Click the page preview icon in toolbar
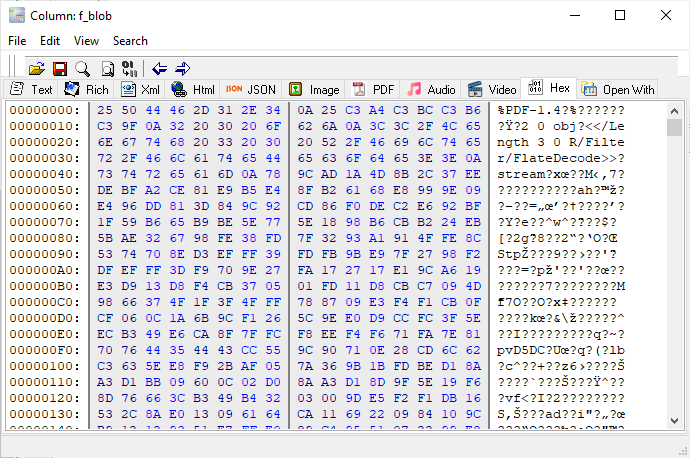The image size is (690, 458). pyautogui.click(x=106, y=68)
